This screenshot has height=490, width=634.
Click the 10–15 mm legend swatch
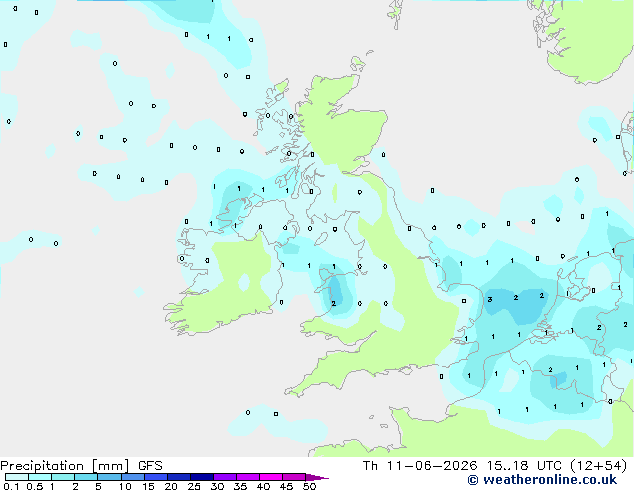click(x=133, y=477)
